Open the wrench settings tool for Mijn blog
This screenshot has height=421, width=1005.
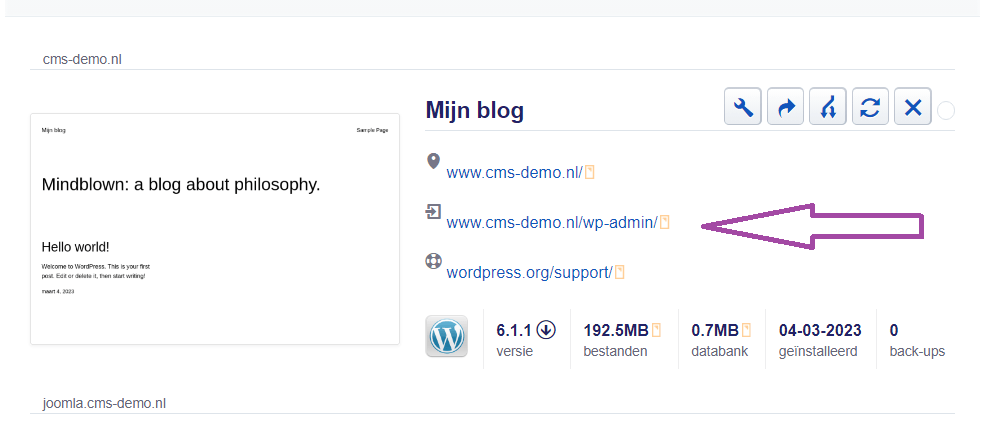(x=743, y=107)
